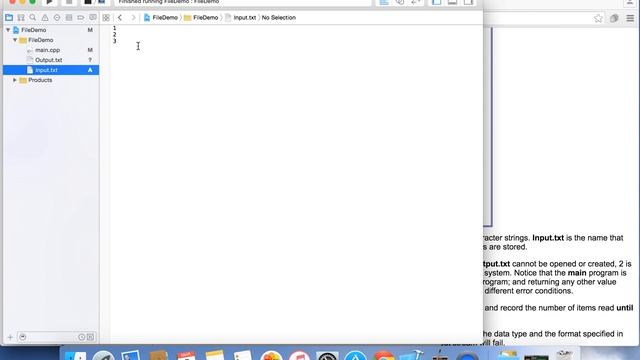Open Xcode from the Dock
This screenshot has height=360, width=640.
(x=411, y=355)
